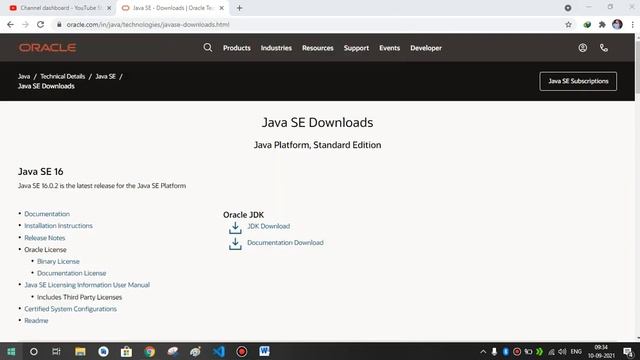The height and width of the screenshot is (360, 640).
Task: Open the Release Notes link
Action: click(x=44, y=238)
